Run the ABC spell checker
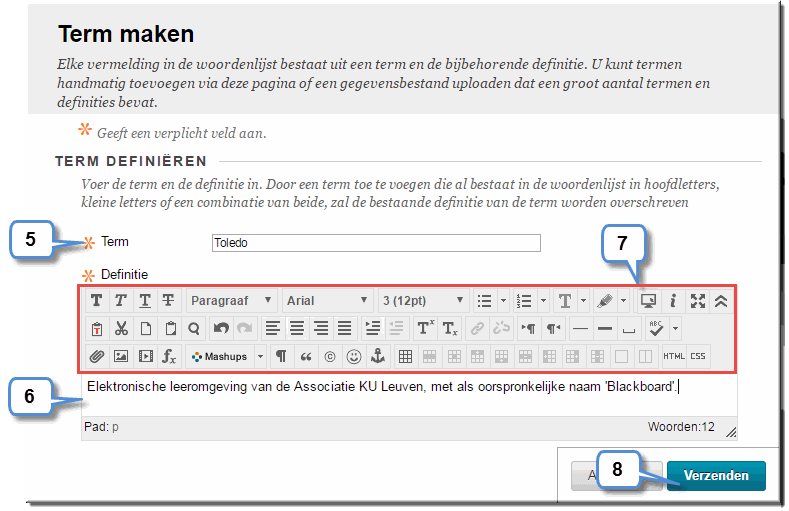The width and height of the screenshot is (789, 511). (x=656, y=329)
